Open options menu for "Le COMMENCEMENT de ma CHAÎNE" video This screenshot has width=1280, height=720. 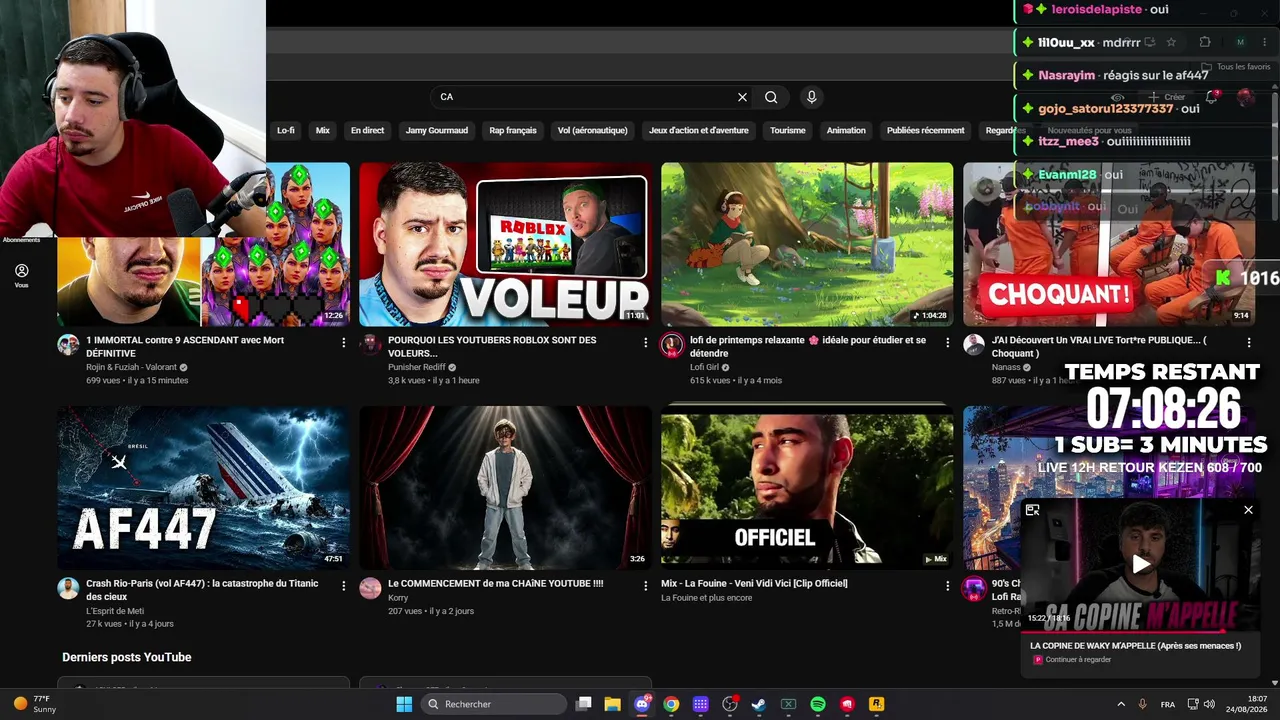[645, 585]
